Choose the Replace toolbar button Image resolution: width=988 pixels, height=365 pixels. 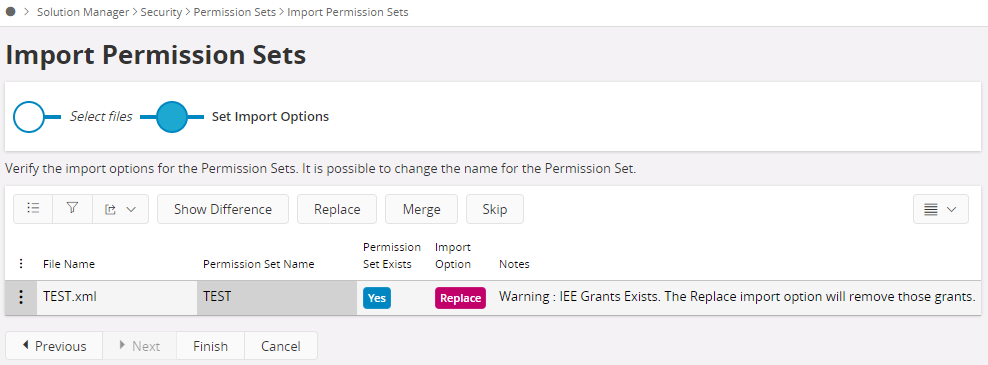(337, 209)
